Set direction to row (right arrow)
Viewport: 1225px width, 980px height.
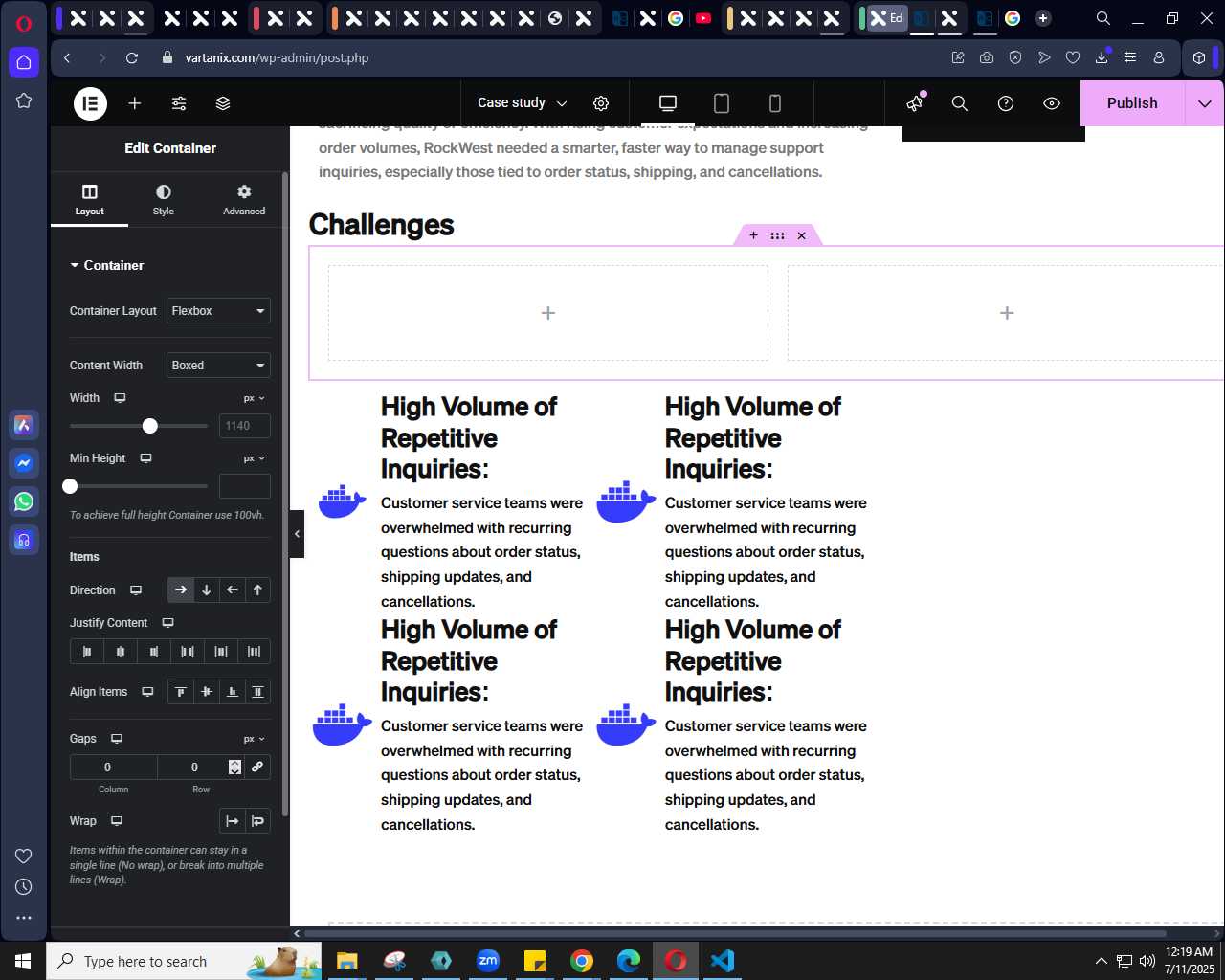(180, 590)
